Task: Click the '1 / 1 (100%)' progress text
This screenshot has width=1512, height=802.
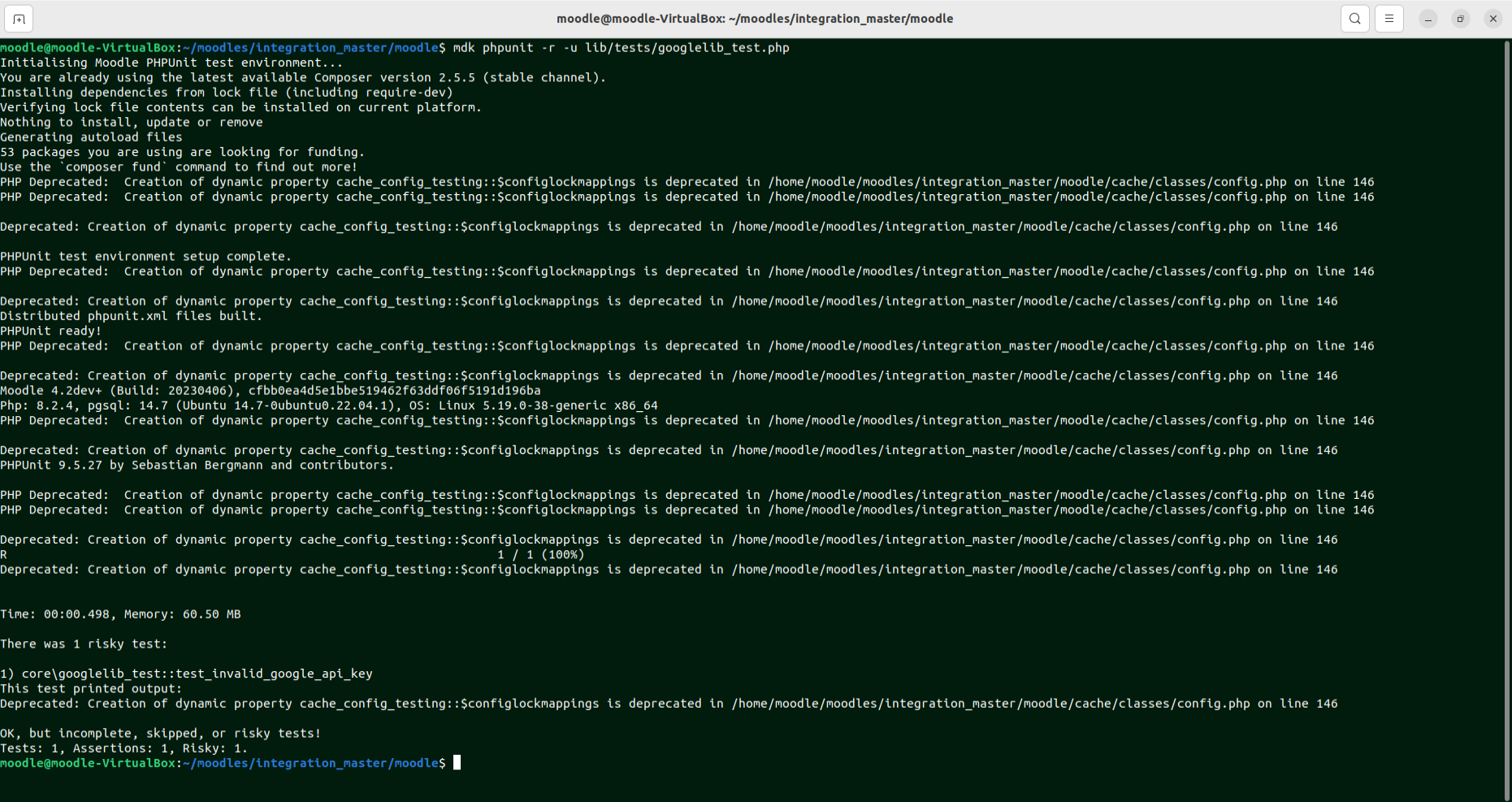Action: pyautogui.click(x=540, y=555)
